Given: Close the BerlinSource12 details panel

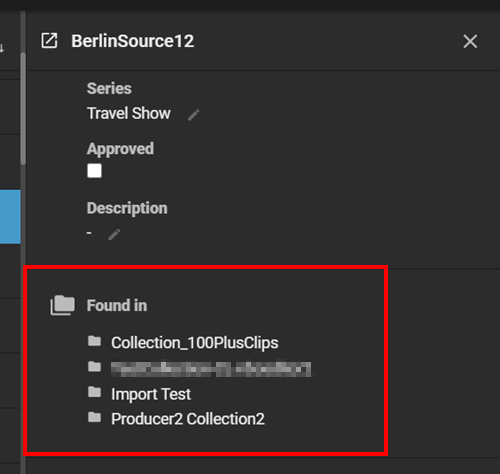Looking at the screenshot, I should point(470,41).
